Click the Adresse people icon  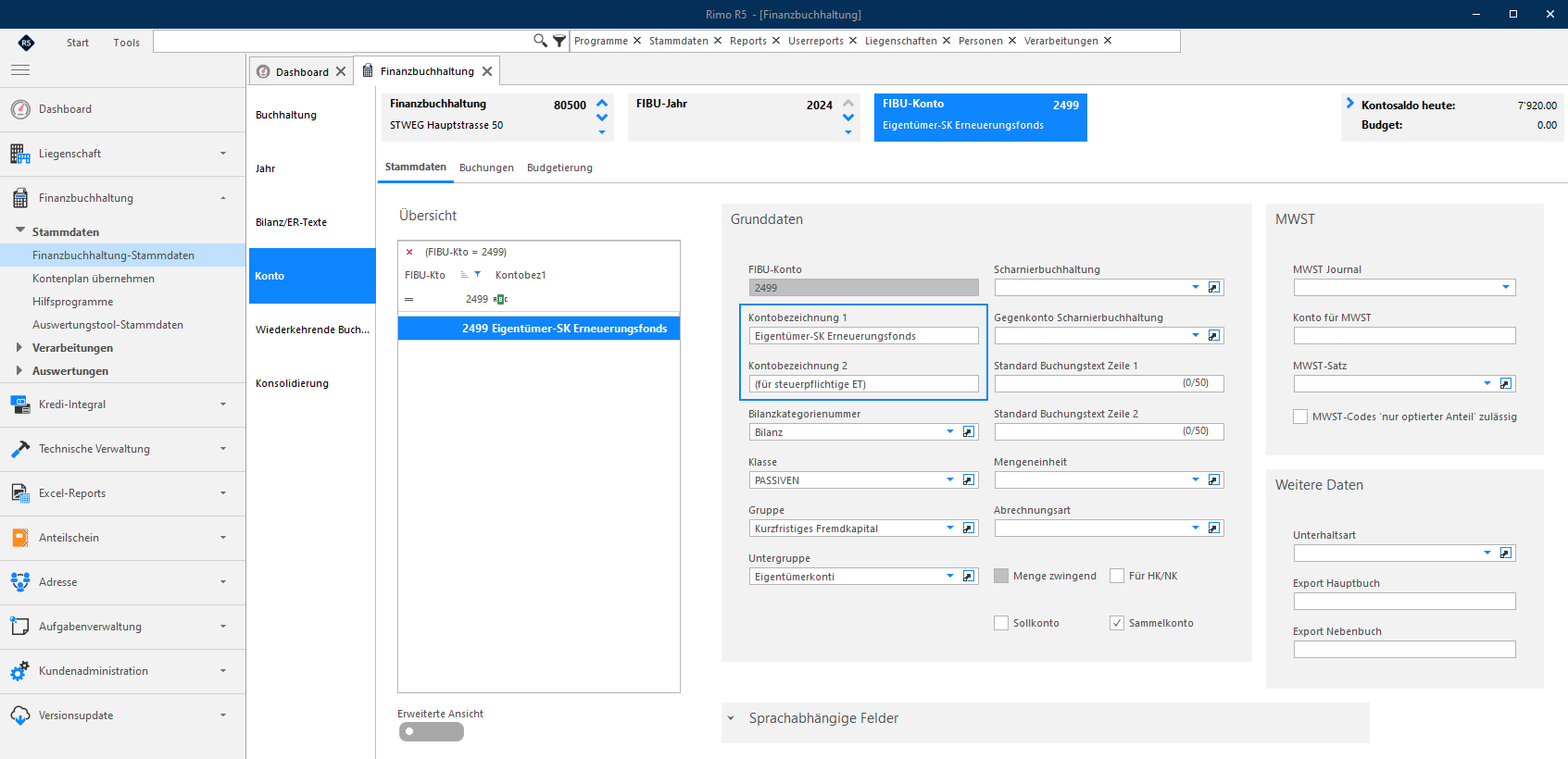tap(20, 582)
